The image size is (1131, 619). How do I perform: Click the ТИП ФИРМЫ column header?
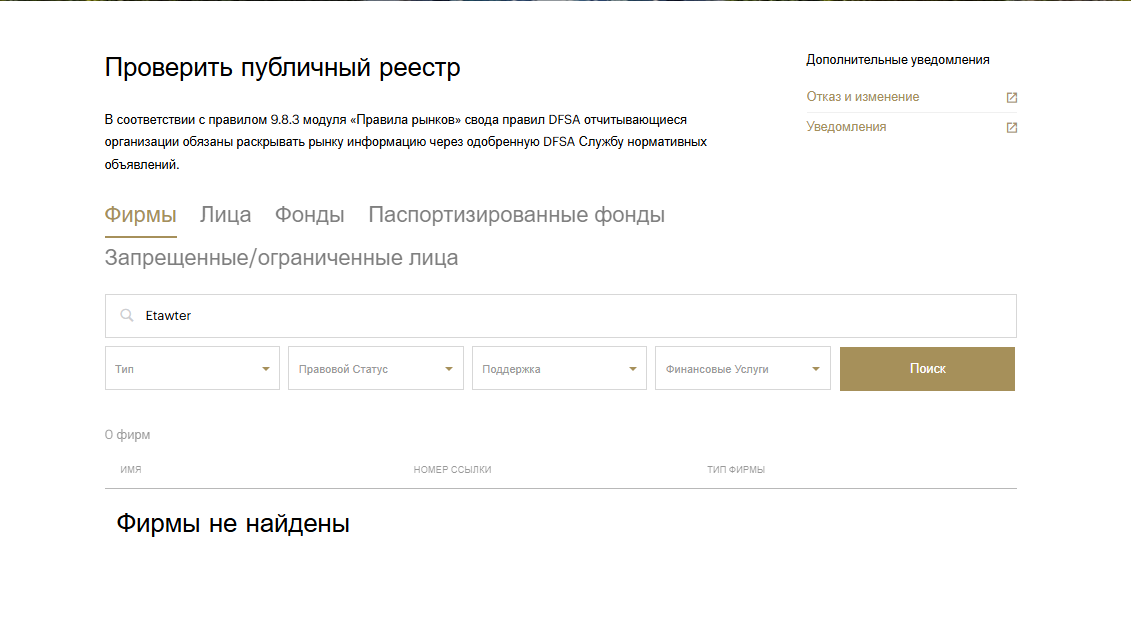[736, 470]
